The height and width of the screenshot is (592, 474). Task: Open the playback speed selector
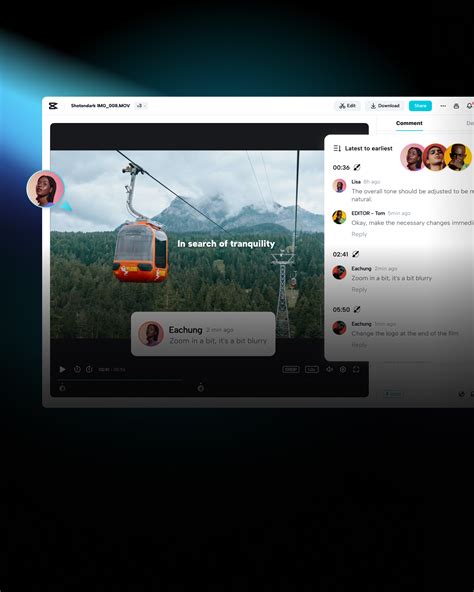[x=312, y=369]
